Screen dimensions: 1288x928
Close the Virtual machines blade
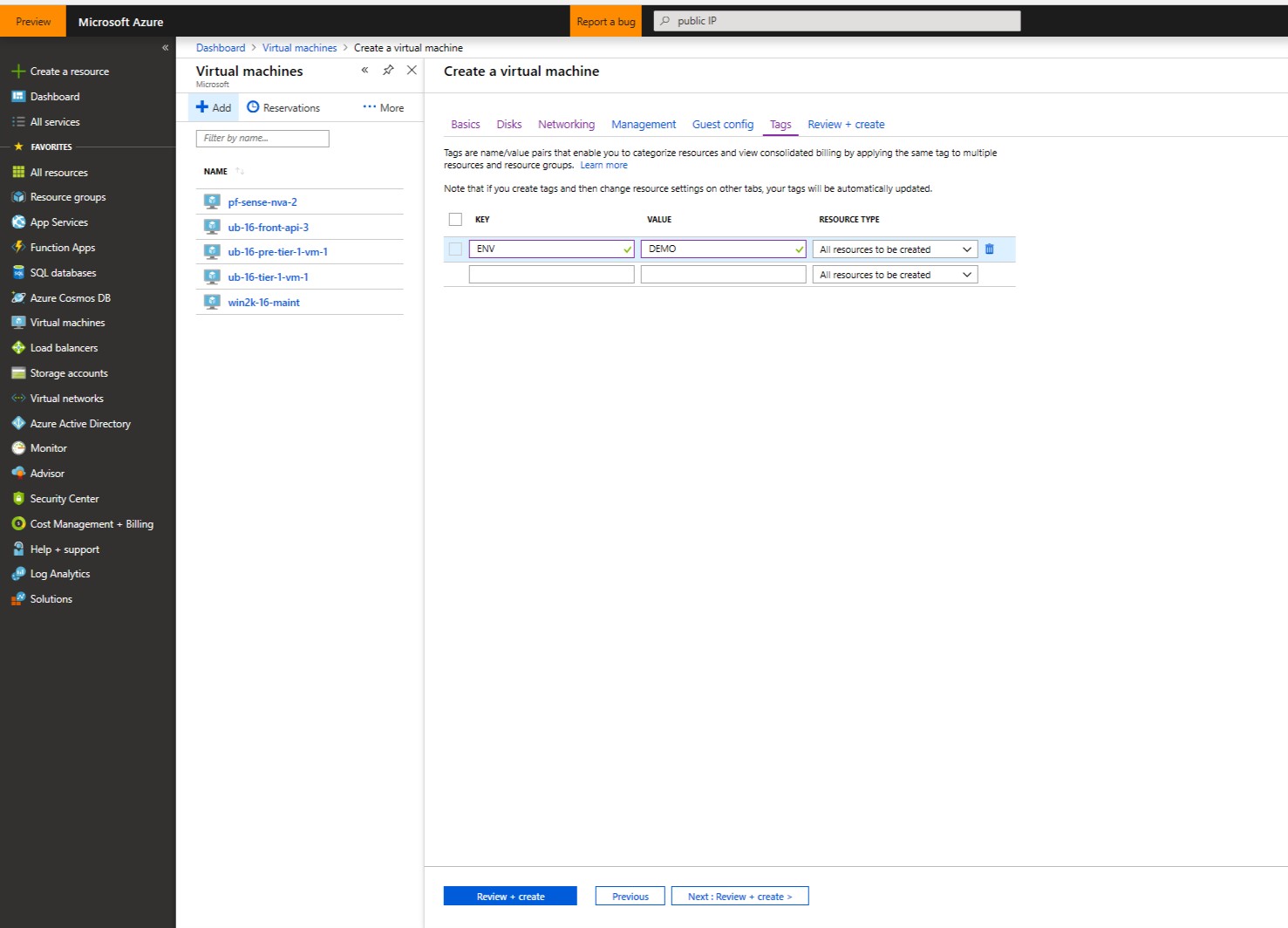click(x=412, y=70)
